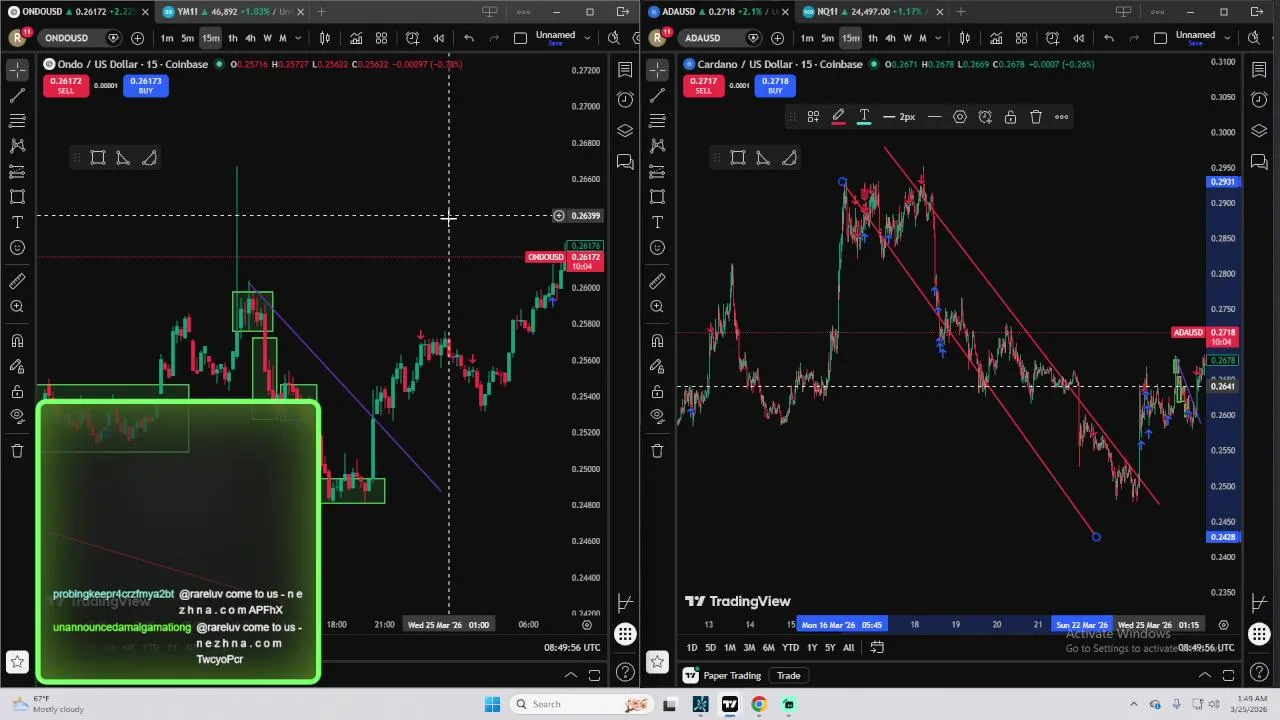The width and height of the screenshot is (1280, 720).
Task: Select geometric shapes tool in ONDOUSD window
Action: tap(17, 197)
